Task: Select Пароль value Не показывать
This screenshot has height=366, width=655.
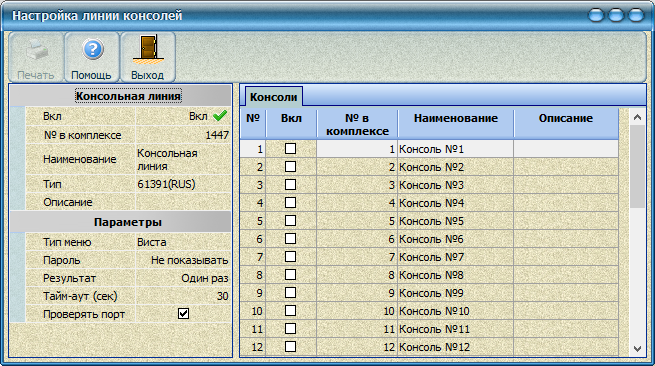Action: 183,260
